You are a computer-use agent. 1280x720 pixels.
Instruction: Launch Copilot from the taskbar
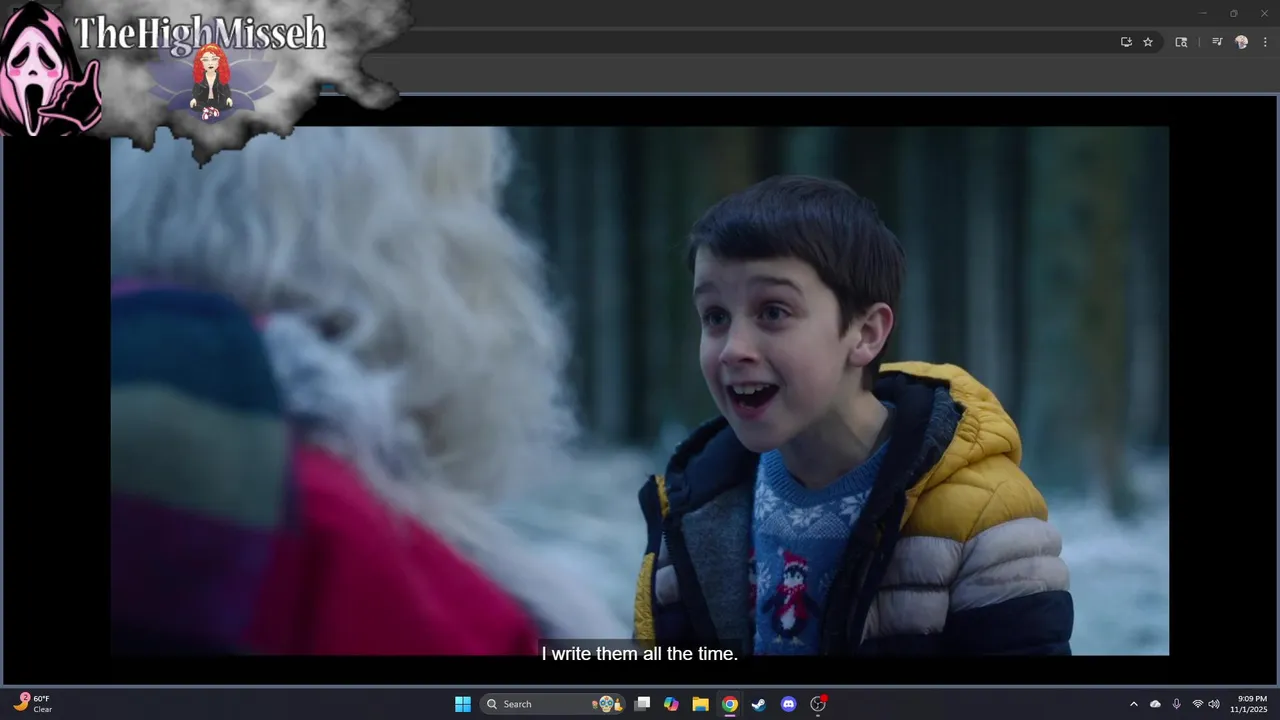coord(671,704)
